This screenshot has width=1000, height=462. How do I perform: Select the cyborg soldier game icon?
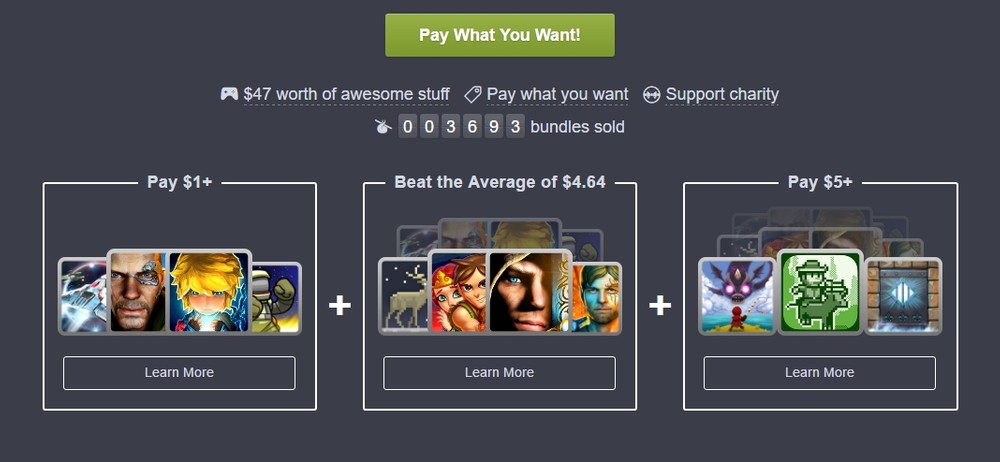click(x=138, y=292)
